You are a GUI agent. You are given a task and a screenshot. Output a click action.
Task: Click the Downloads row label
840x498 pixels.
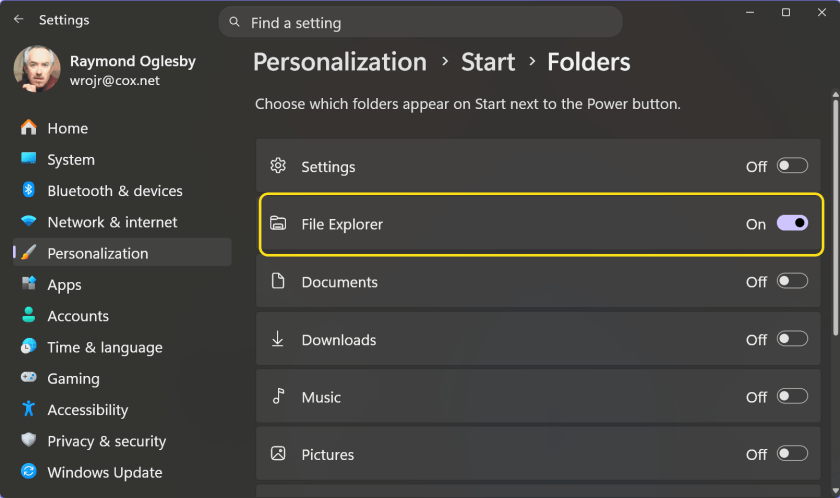coord(339,340)
